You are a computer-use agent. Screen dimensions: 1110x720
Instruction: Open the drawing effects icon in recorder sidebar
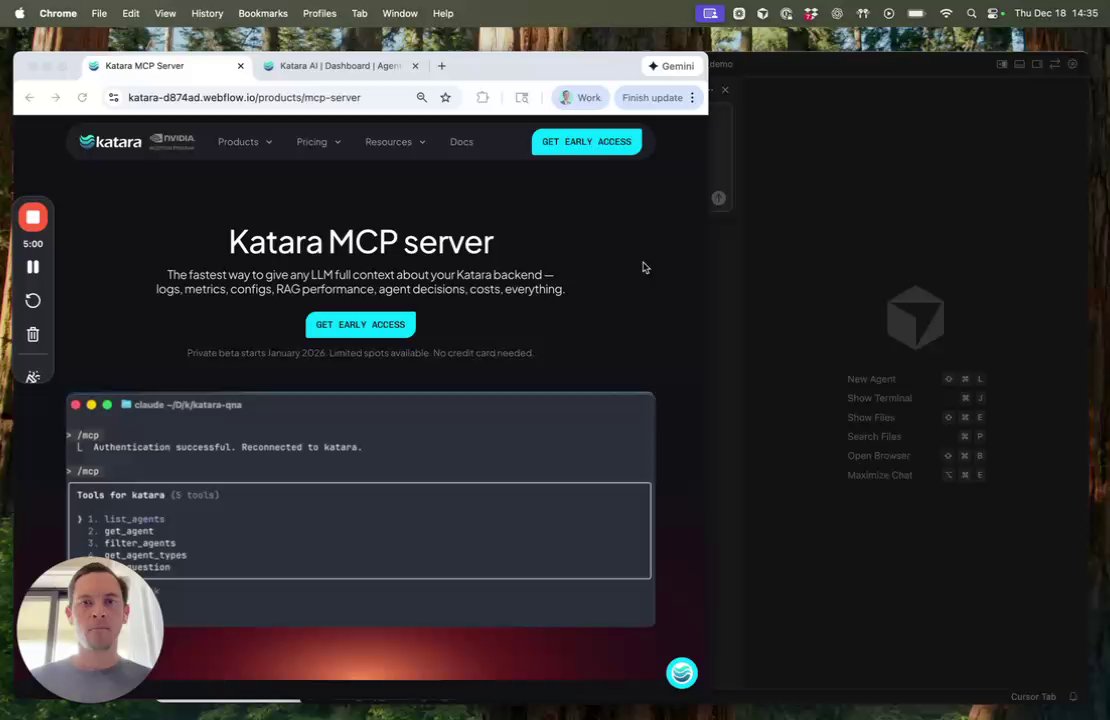point(33,377)
